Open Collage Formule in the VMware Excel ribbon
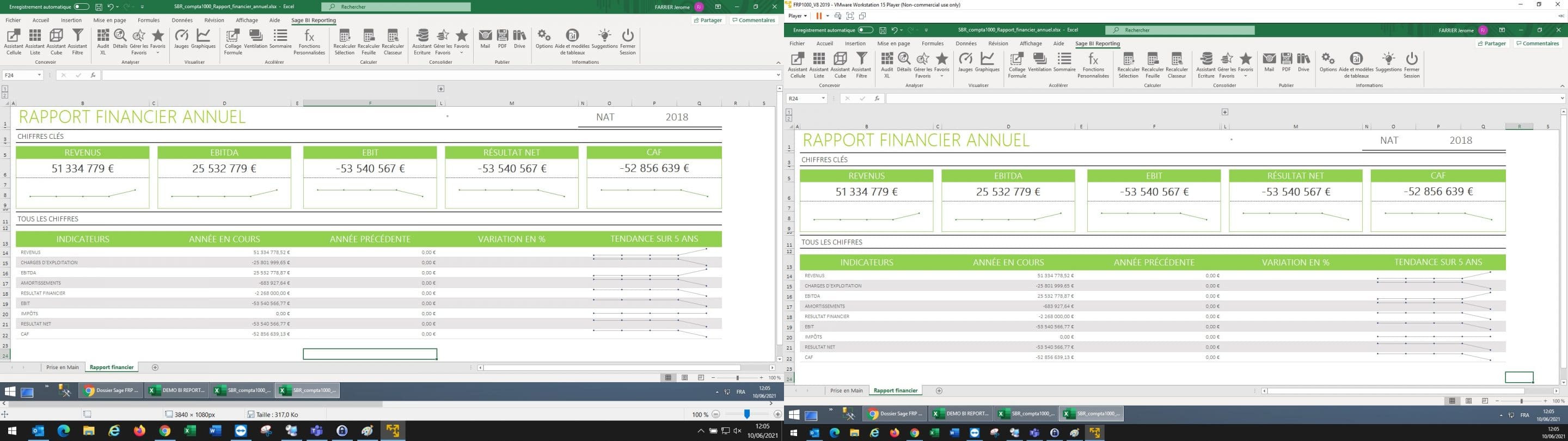This screenshot has width=1568, height=441. point(1016,65)
